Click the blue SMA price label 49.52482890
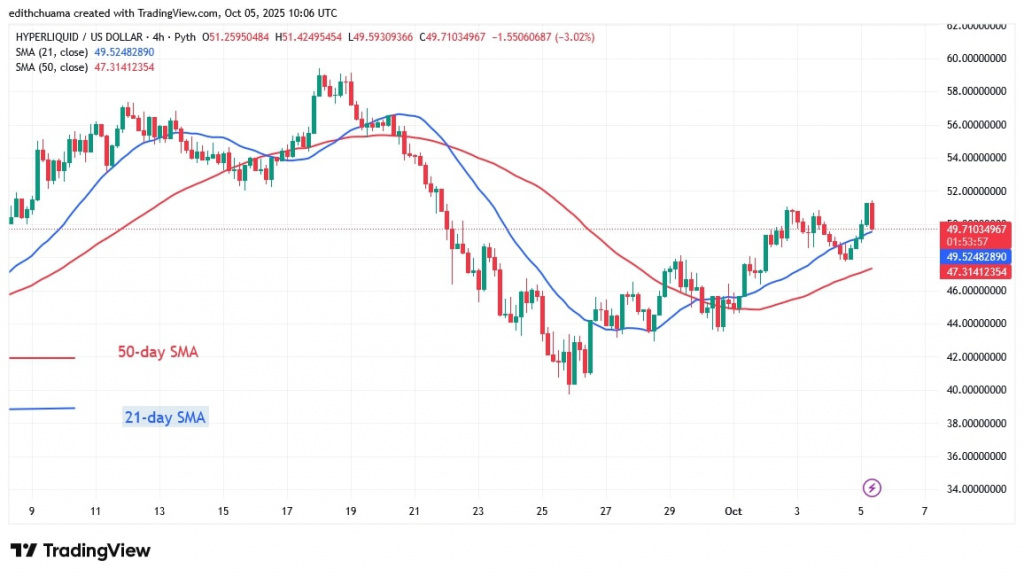This screenshot has height=577, width=1024. pos(977,256)
